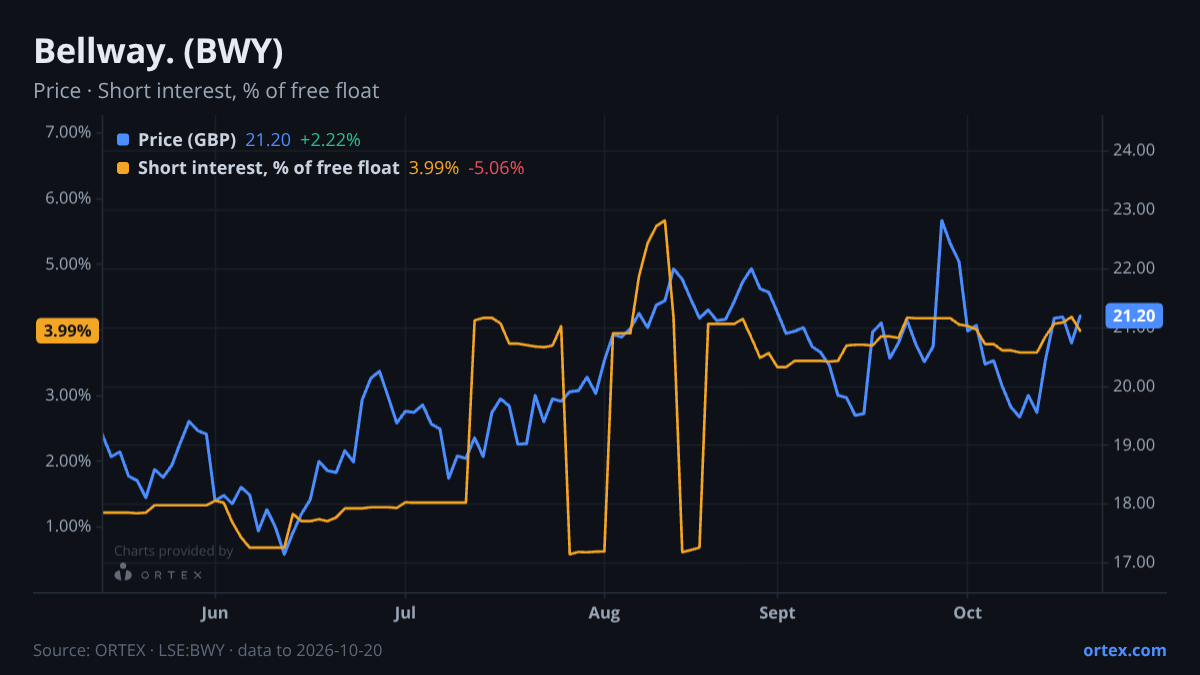
Task: Click the 21.20 price value in legend
Action: 267,140
